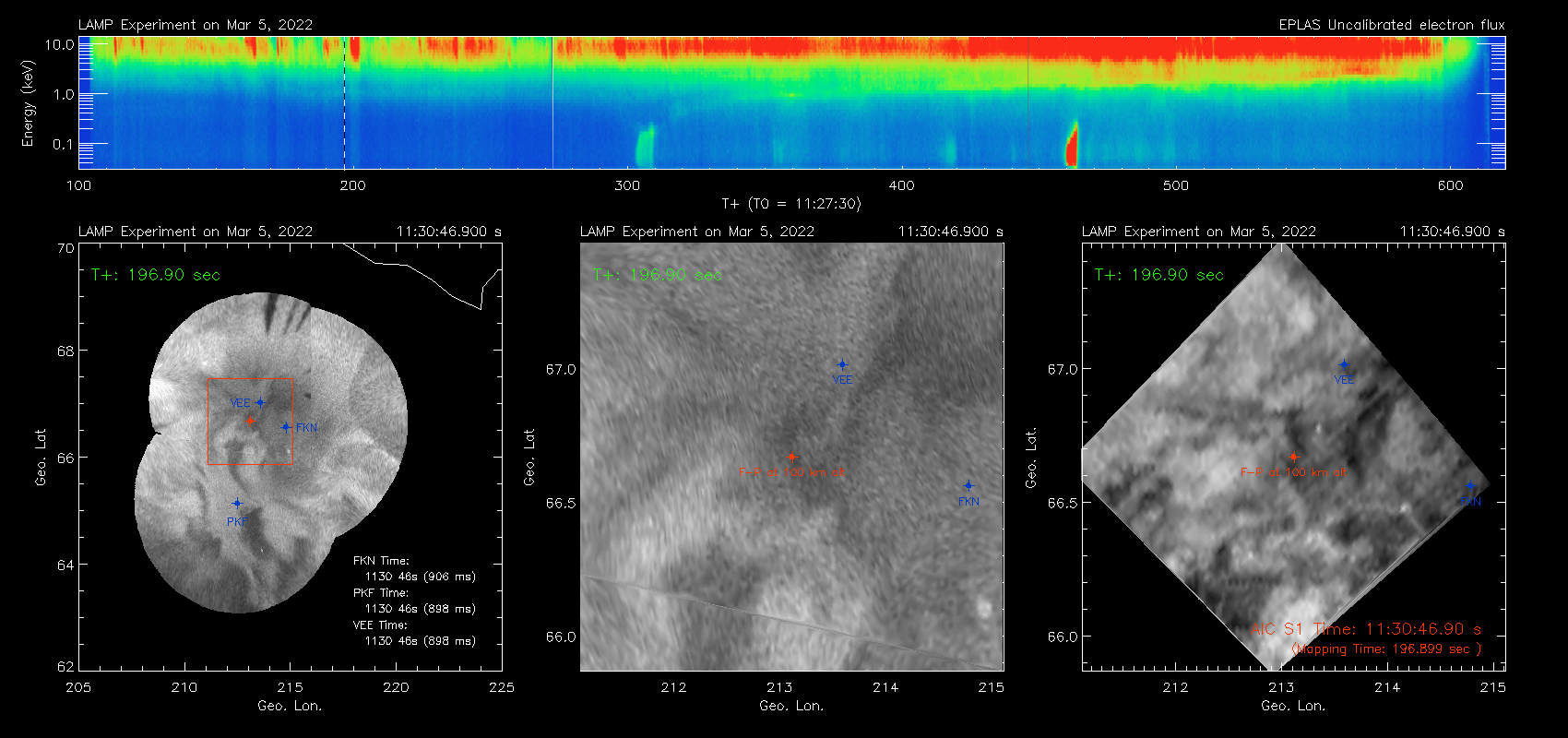Click the 'LAMP Experiment' title above the spectrogram

[196, 25]
